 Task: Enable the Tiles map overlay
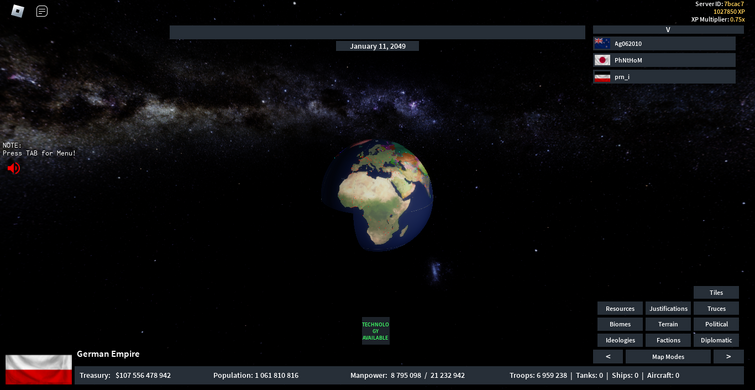(716, 292)
